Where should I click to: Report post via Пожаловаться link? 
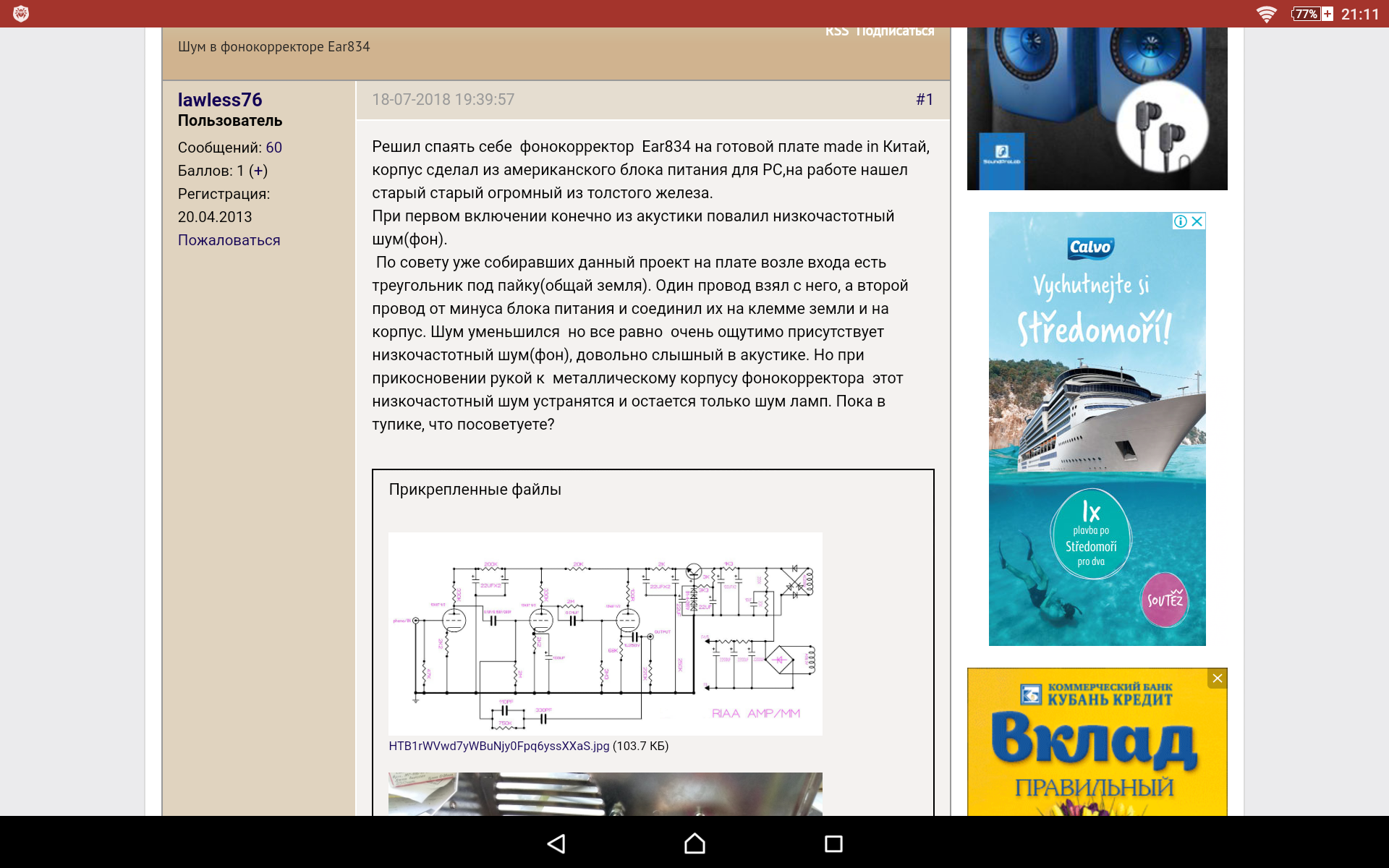[x=229, y=240]
